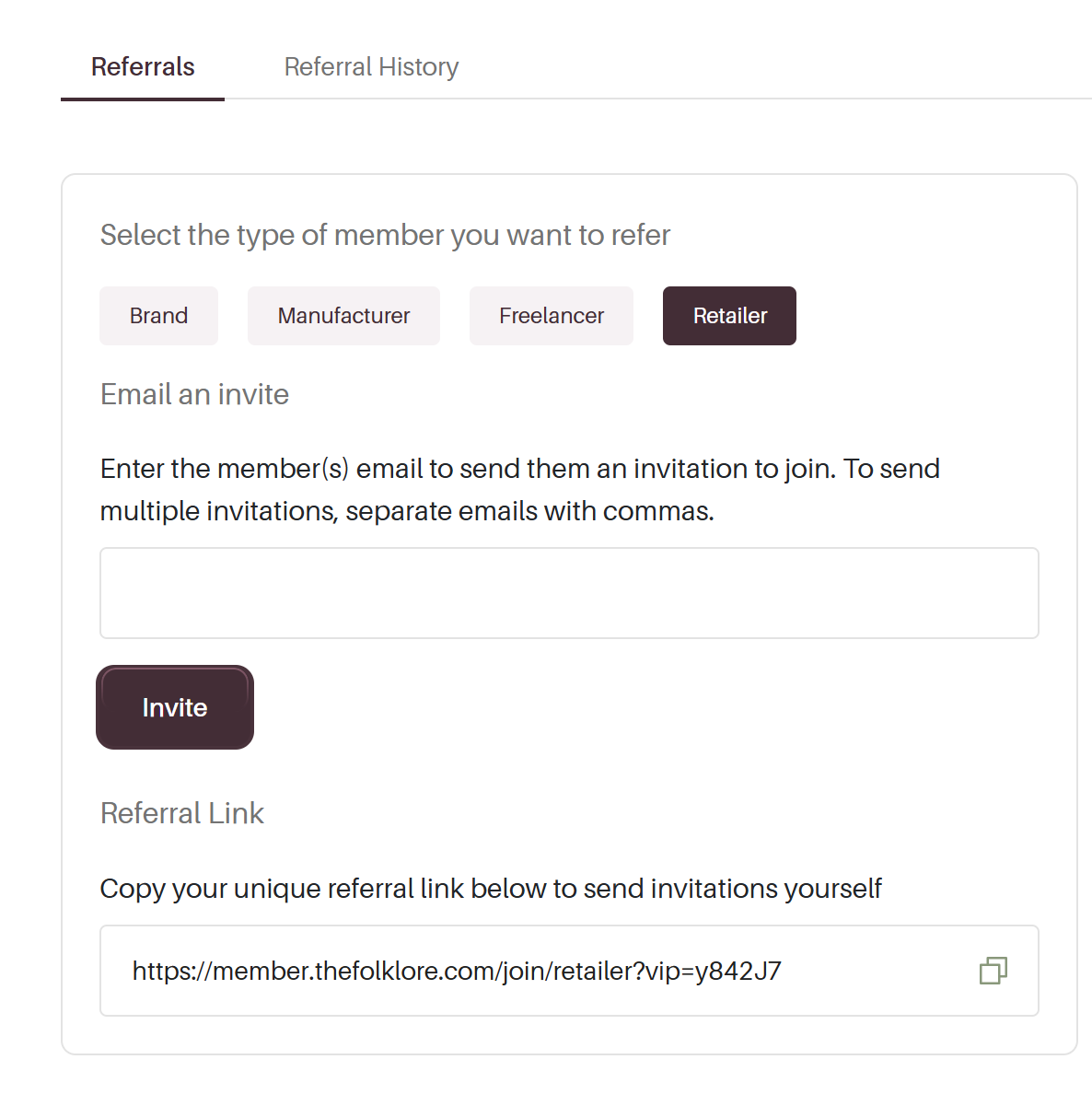Select the Brand member type
Image resolution: width=1092 pixels, height=1106 pixels.
pyautogui.click(x=158, y=316)
